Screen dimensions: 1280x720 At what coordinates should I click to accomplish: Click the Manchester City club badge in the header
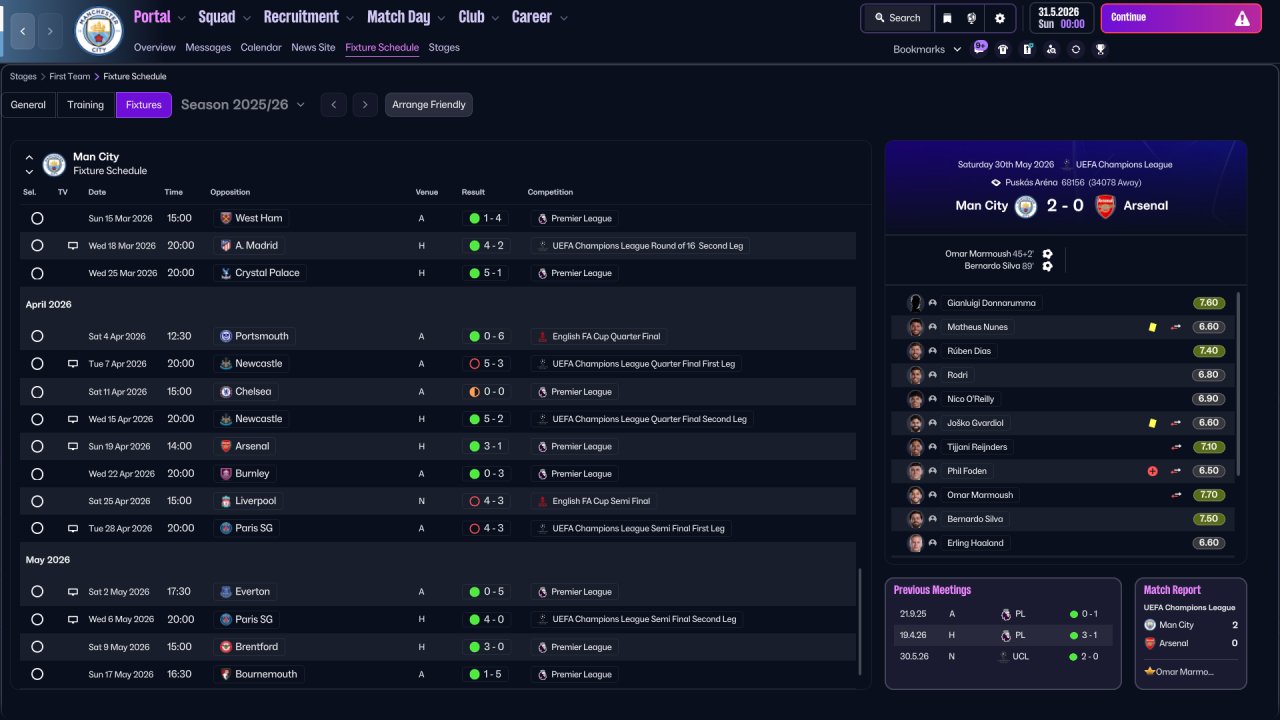(x=99, y=31)
